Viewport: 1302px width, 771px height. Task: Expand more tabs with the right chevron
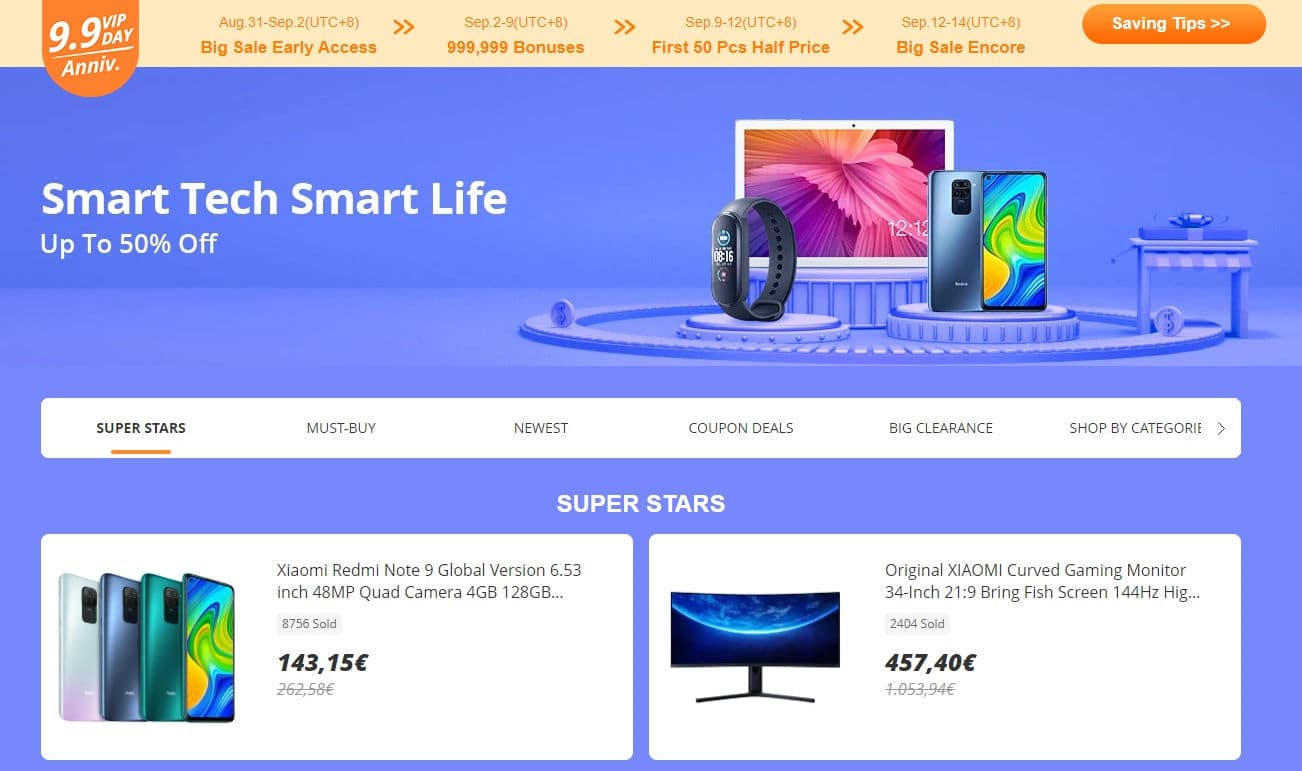coord(1221,428)
